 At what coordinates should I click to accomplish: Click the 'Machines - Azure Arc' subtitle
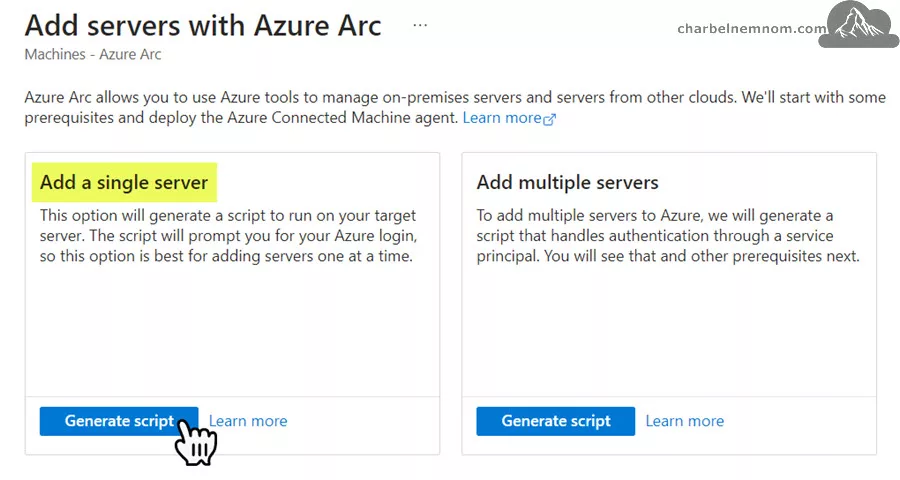click(x=93, y=55)
